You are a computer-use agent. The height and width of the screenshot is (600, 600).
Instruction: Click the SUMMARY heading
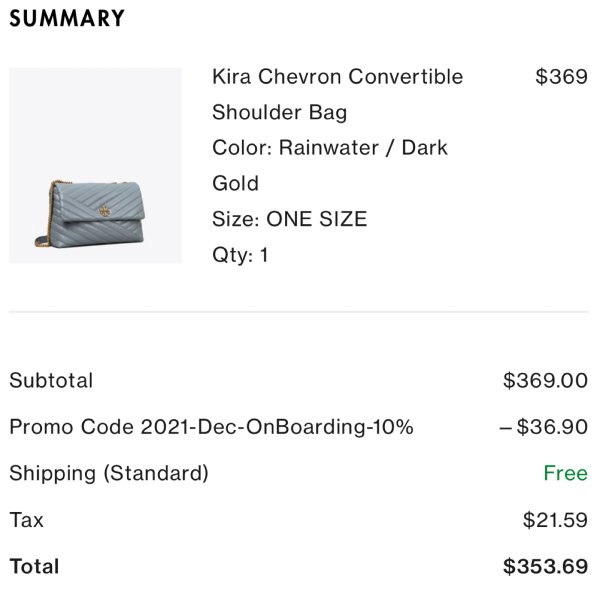click(x=67, y=18)
